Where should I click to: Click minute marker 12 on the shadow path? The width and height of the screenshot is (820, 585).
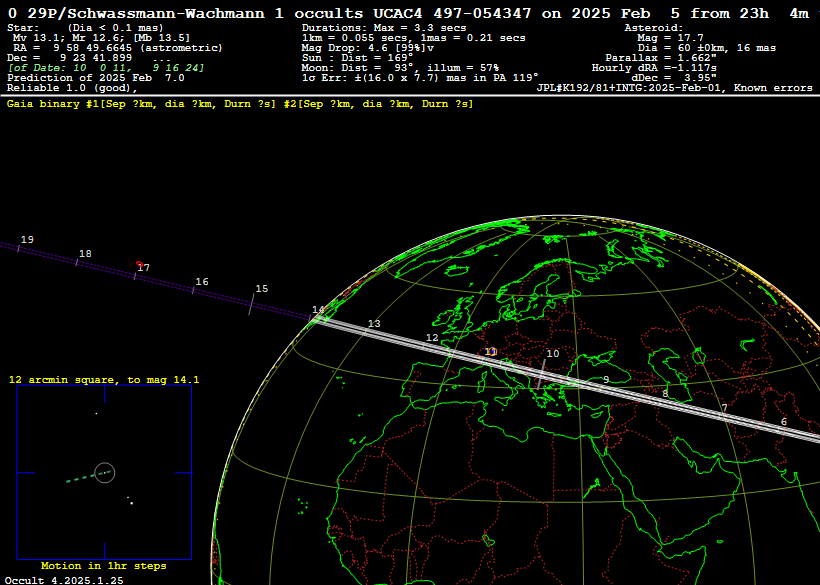click(x=432, y=338)
